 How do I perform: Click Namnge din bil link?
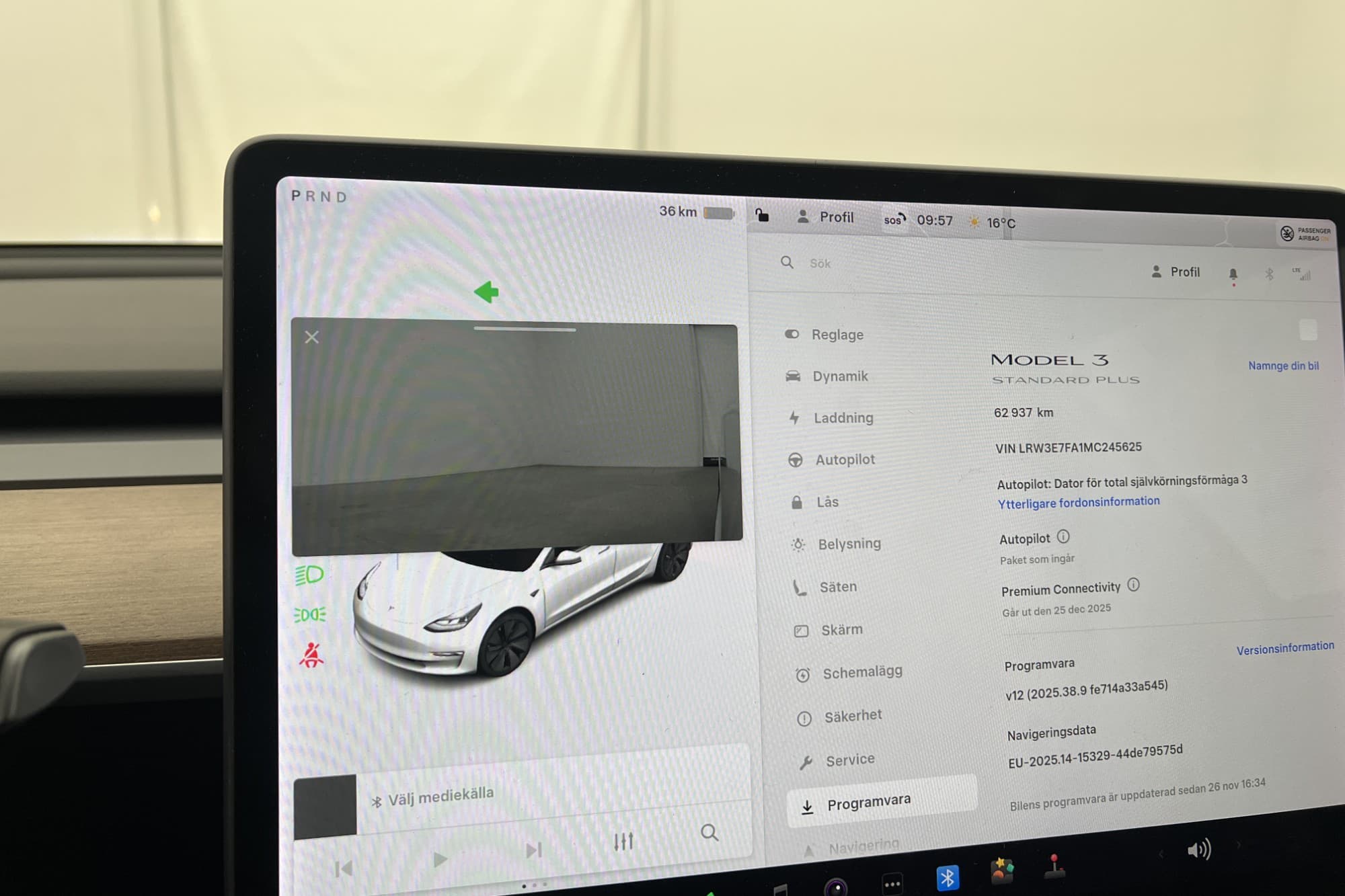click(1282, 366)
